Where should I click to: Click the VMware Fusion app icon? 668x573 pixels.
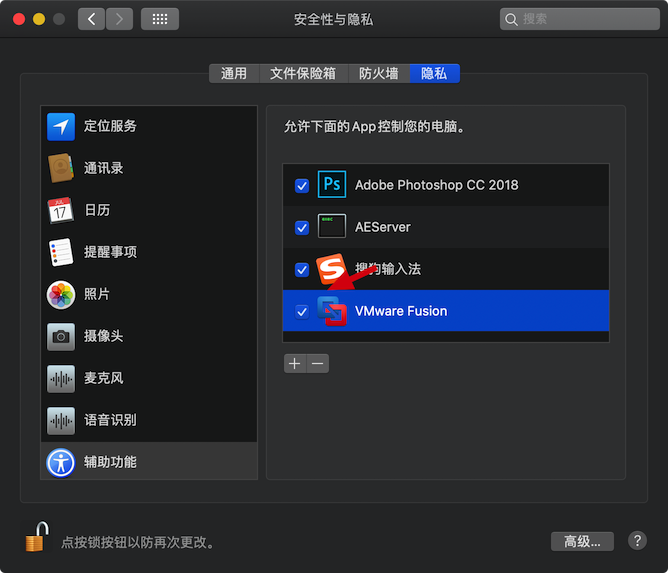331,311
